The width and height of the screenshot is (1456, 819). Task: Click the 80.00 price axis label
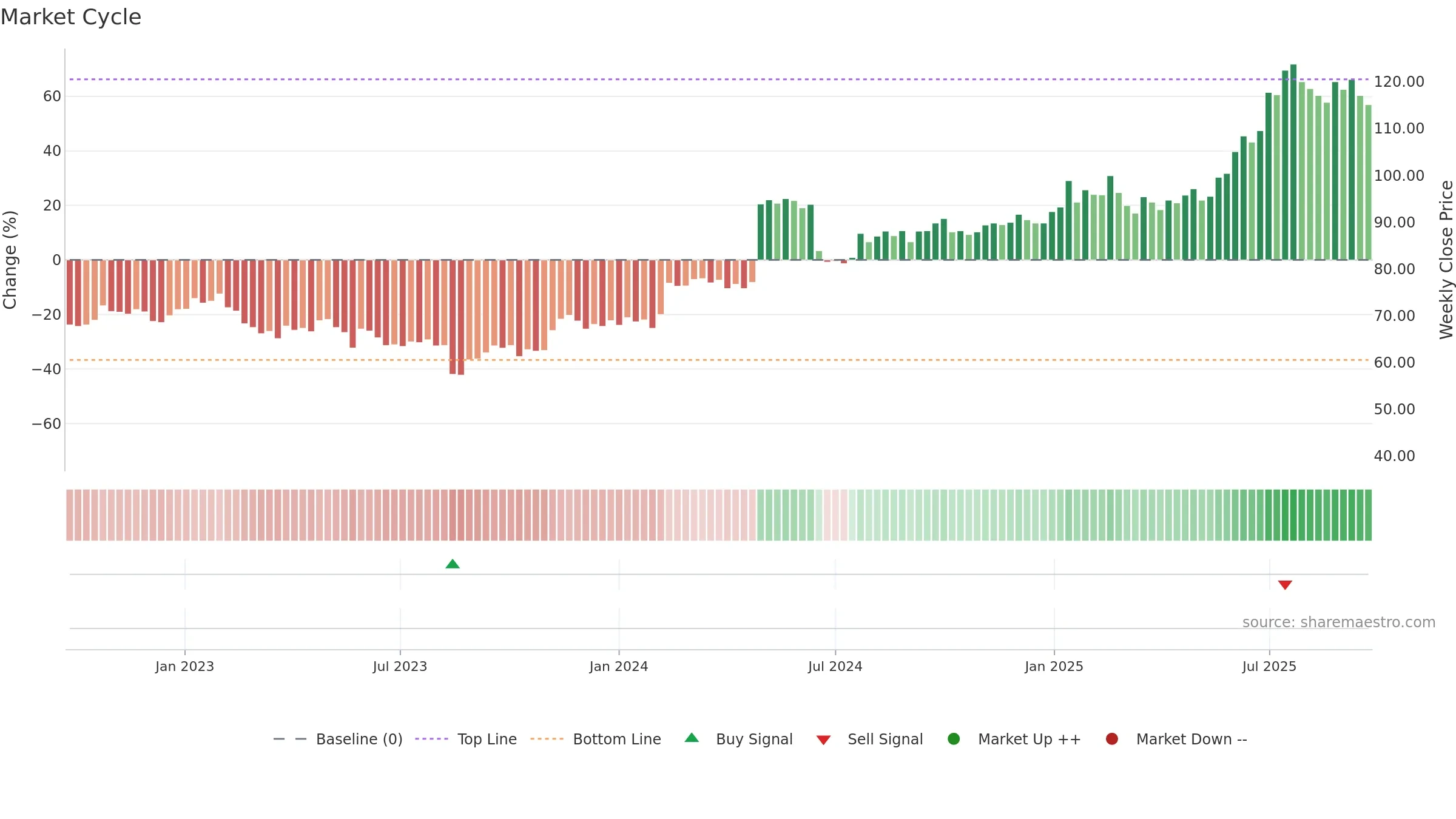point(1394,269)
